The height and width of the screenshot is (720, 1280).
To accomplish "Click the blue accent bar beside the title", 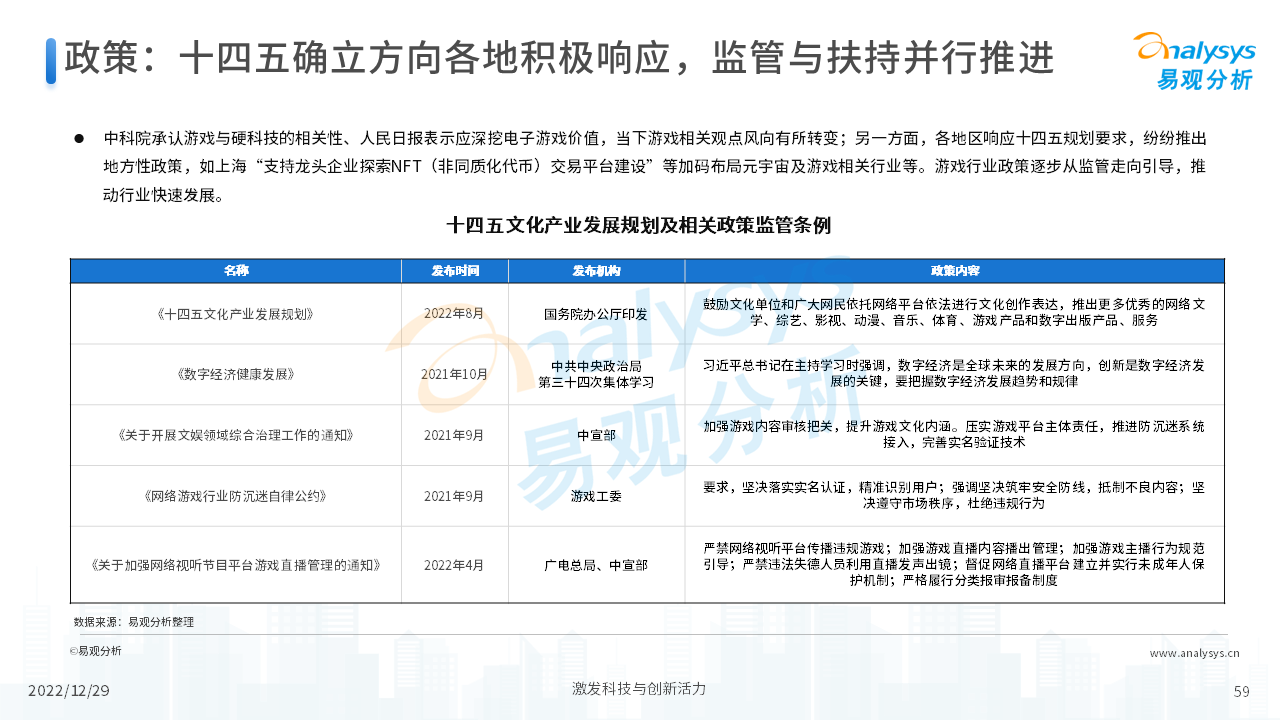I will tap(51, 60).
